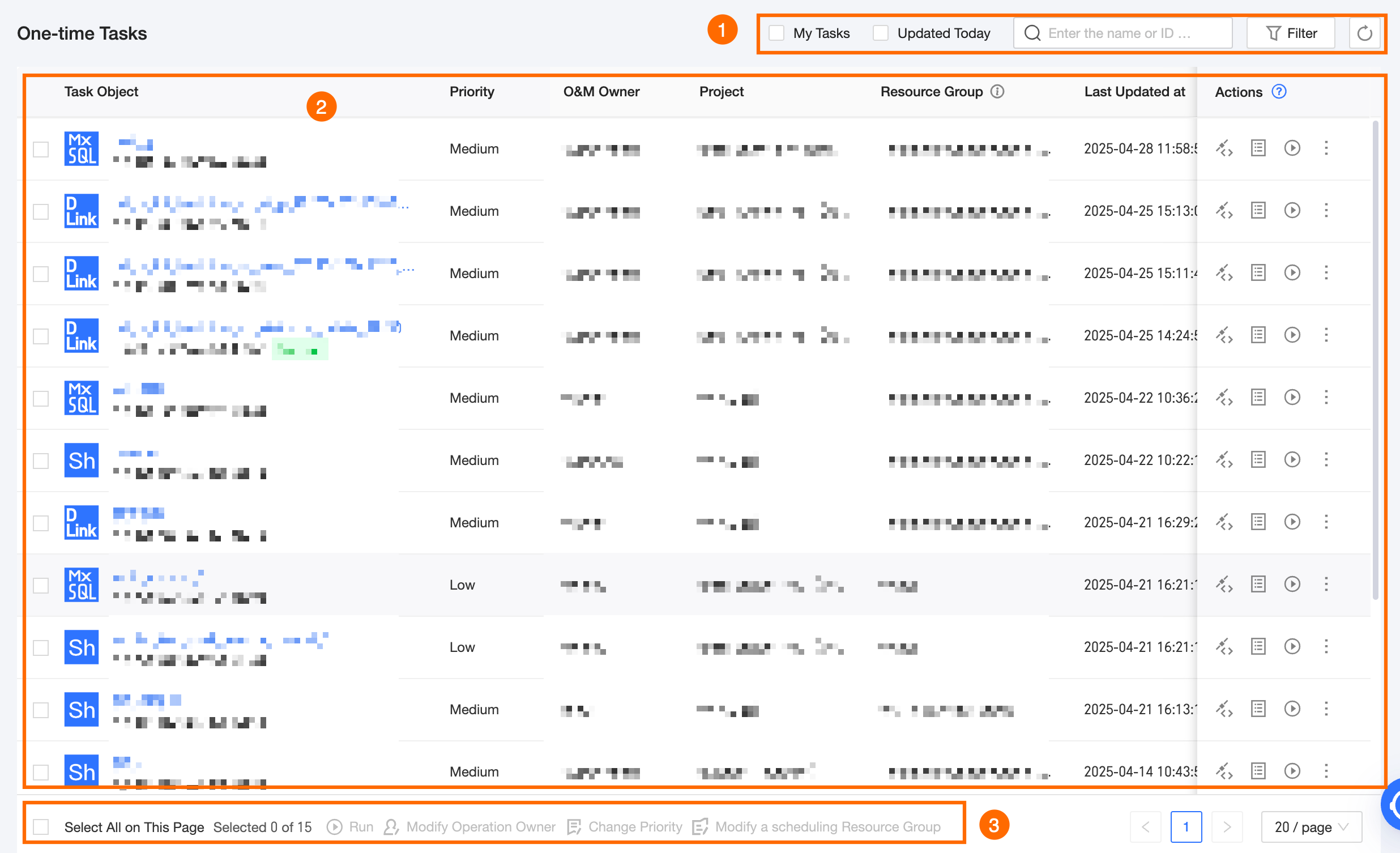Viewport: 1400px width, 853px height.
Task: Click the run icon for the 11:58 task
Action: click(1292, 148)
